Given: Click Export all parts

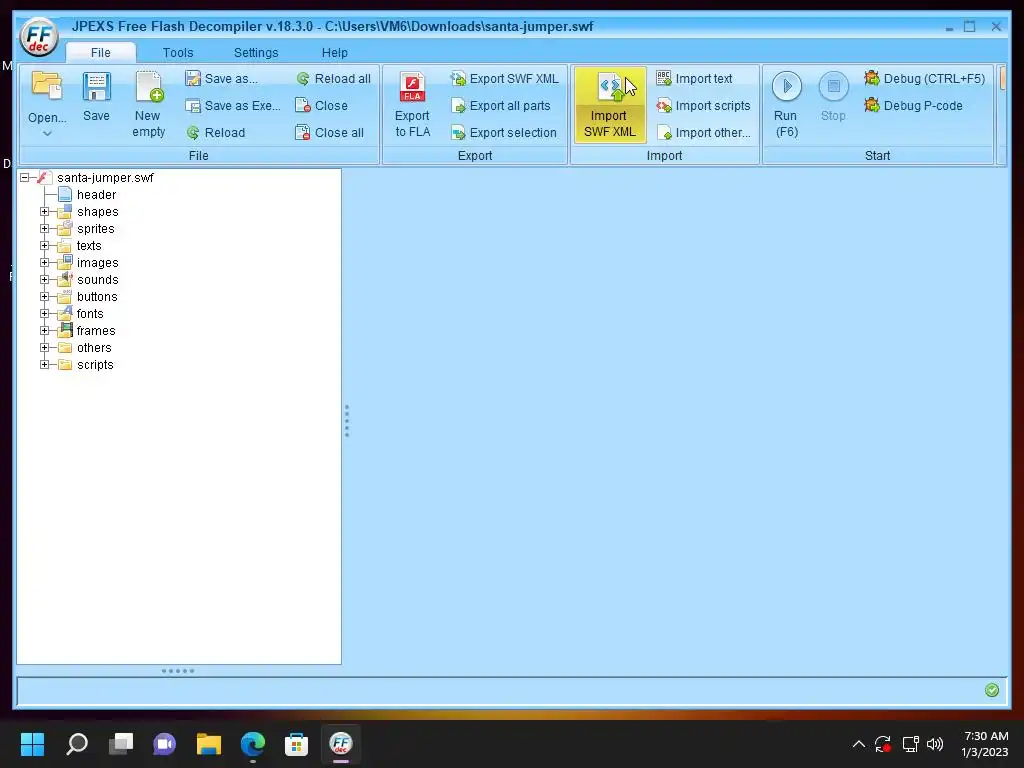Looking at the screenshot, I should click(x=501, y=105).
